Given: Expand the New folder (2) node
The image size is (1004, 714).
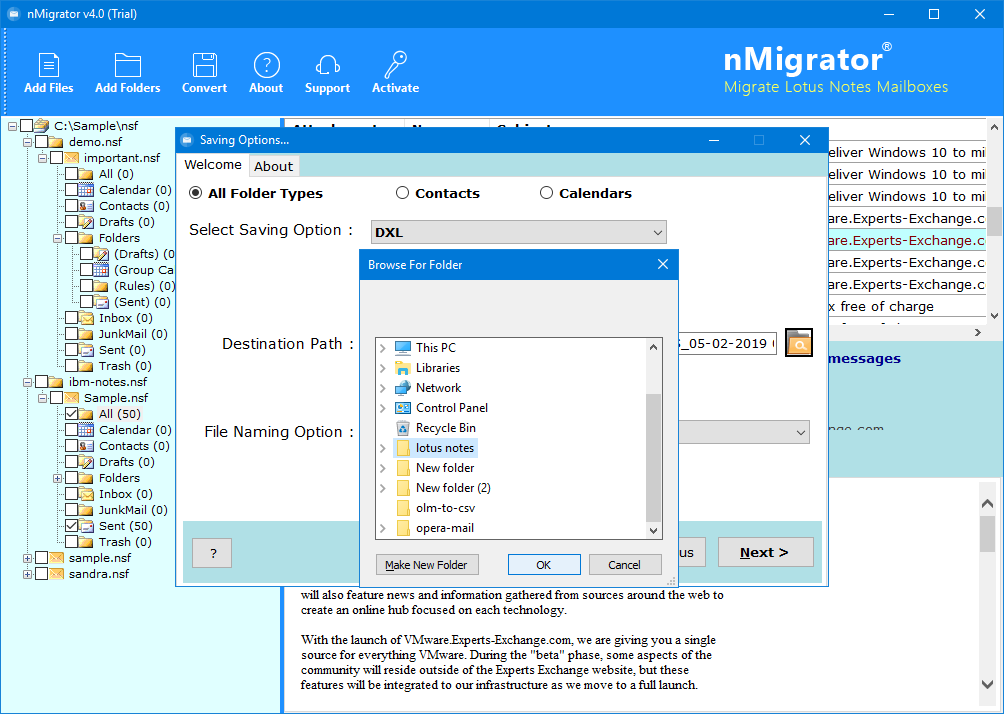Looking at the screenshot, I should point(382,488).
